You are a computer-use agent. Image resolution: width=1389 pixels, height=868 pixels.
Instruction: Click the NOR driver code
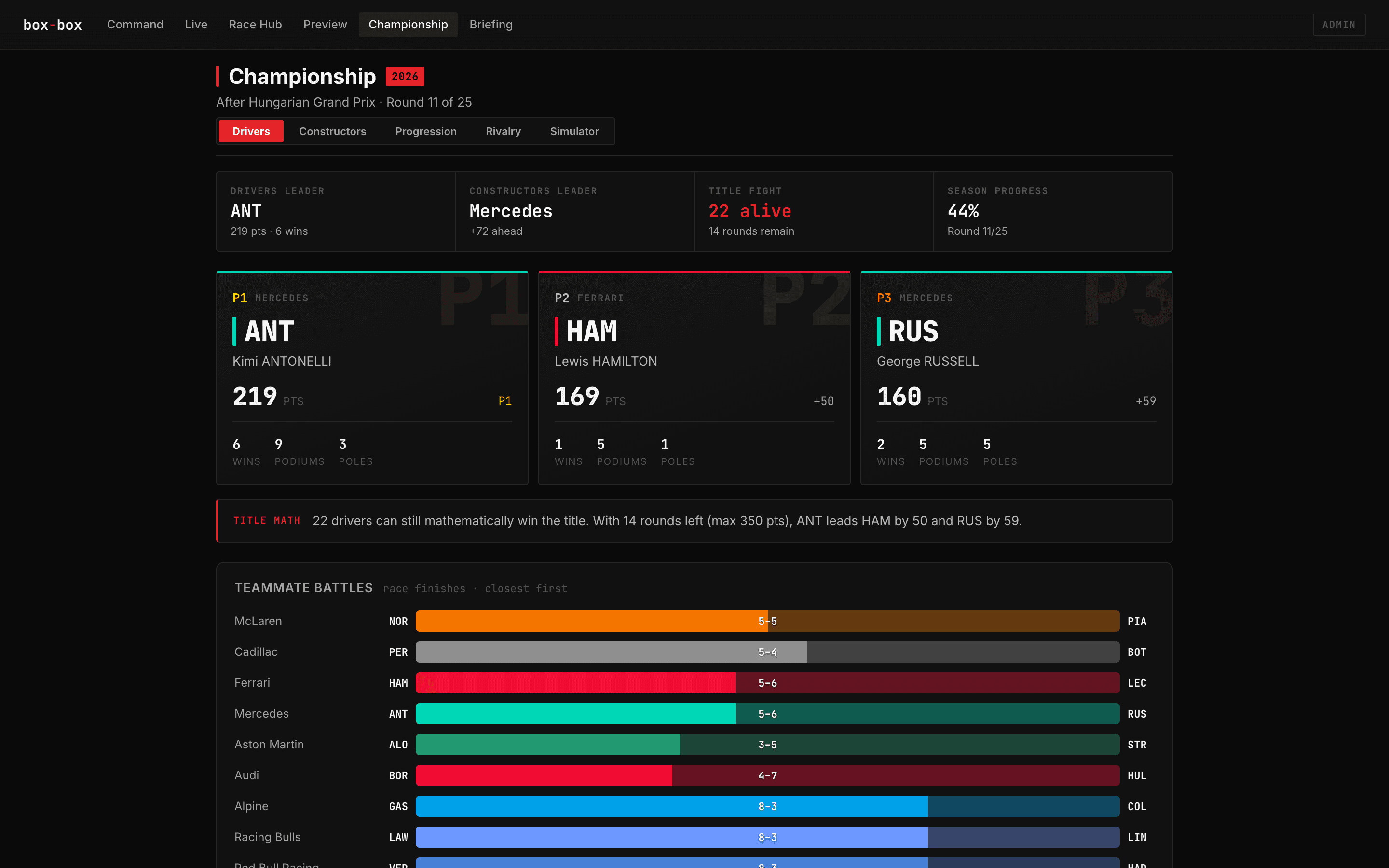coord(398,622)
